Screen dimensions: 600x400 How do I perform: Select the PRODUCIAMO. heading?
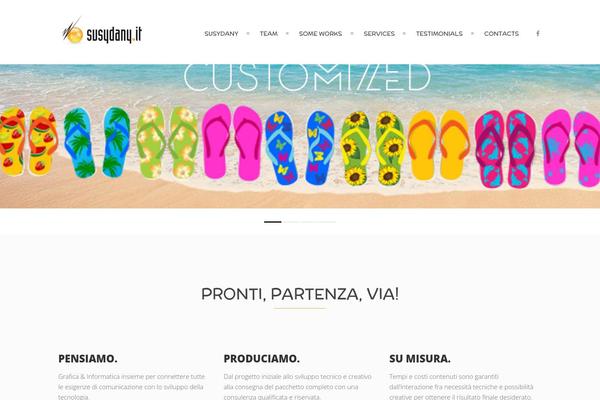click(262, 359)
